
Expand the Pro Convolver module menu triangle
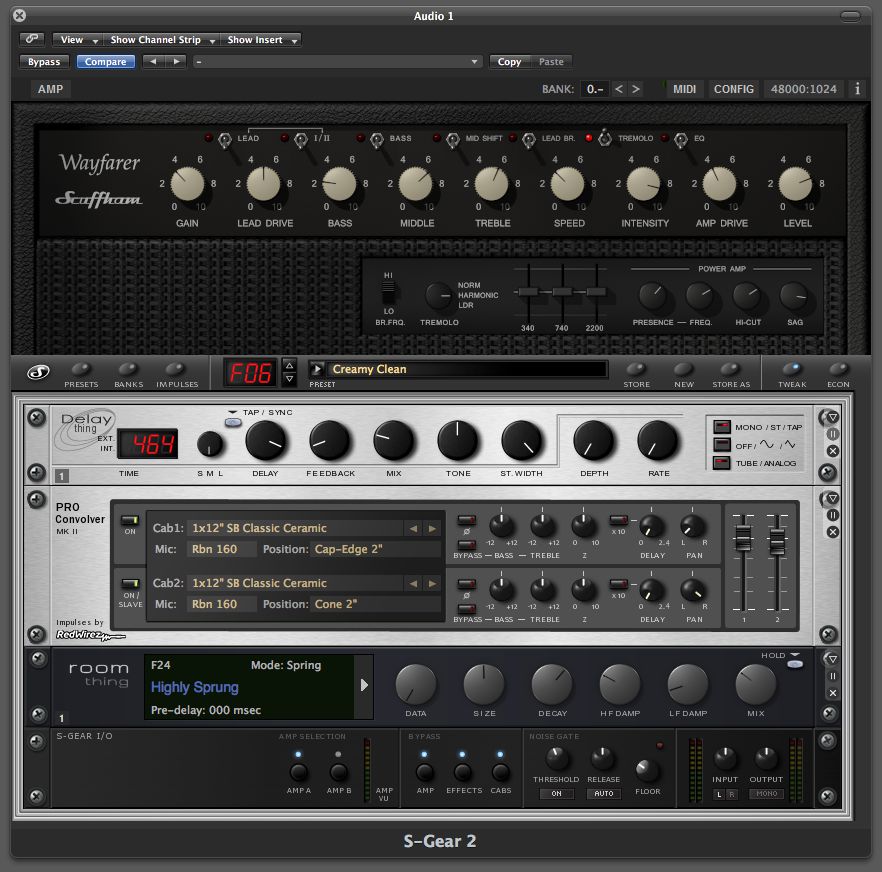pos(833,498)
